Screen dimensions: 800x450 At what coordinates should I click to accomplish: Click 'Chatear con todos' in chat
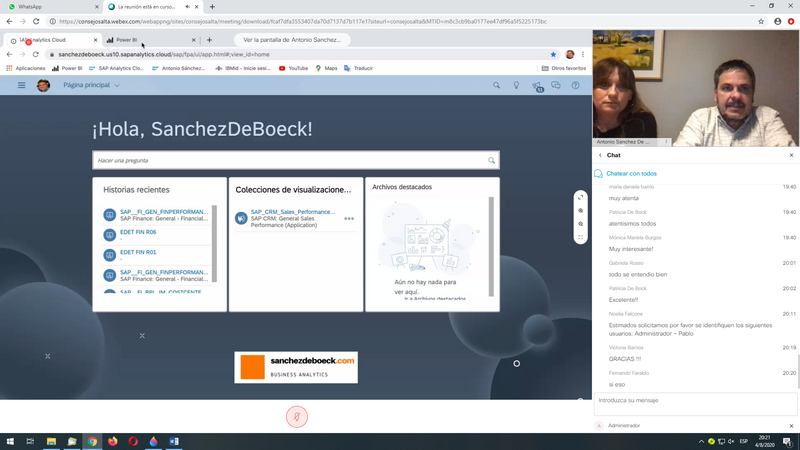click(x=631, y=173)
